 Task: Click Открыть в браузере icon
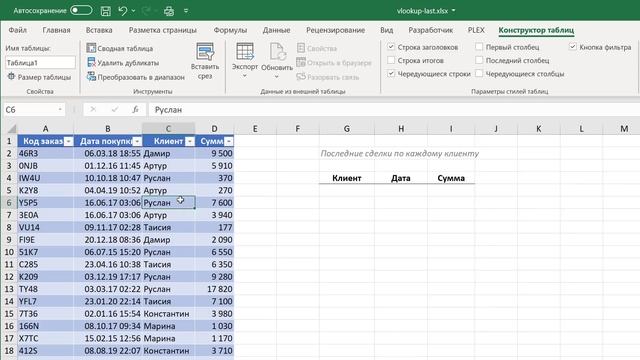coord(301,62)
